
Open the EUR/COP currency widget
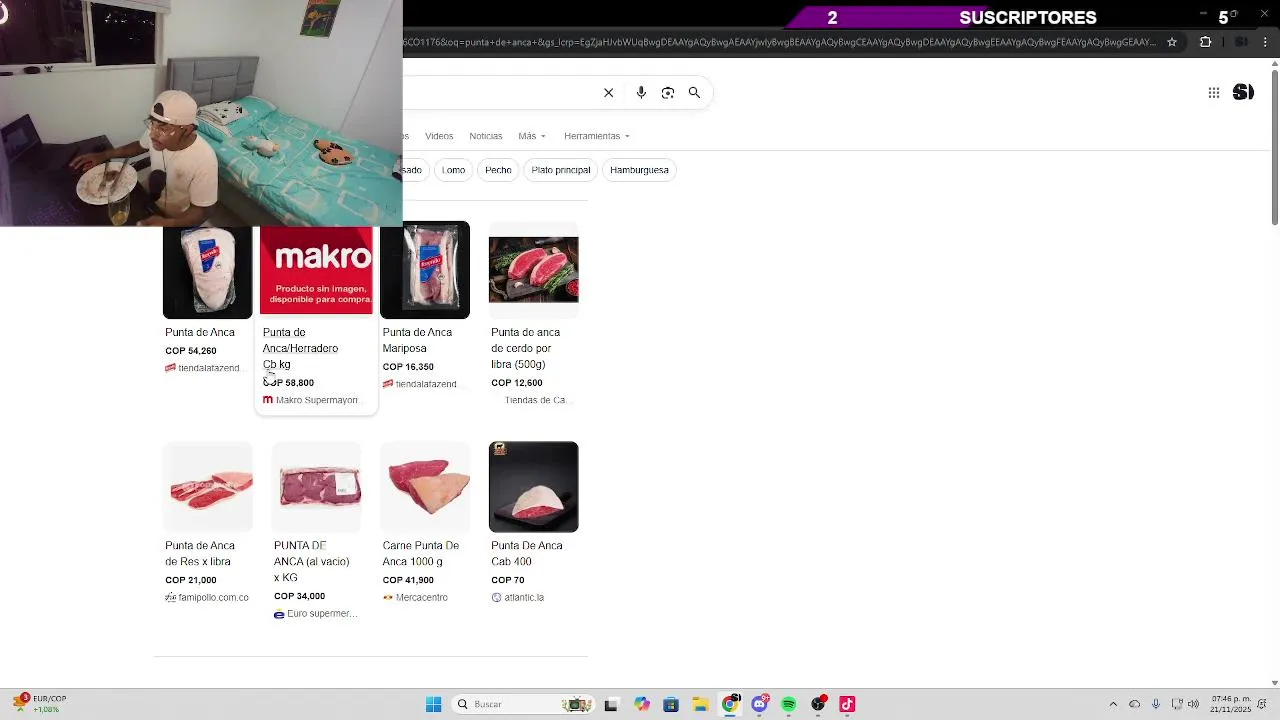(40, 704)
